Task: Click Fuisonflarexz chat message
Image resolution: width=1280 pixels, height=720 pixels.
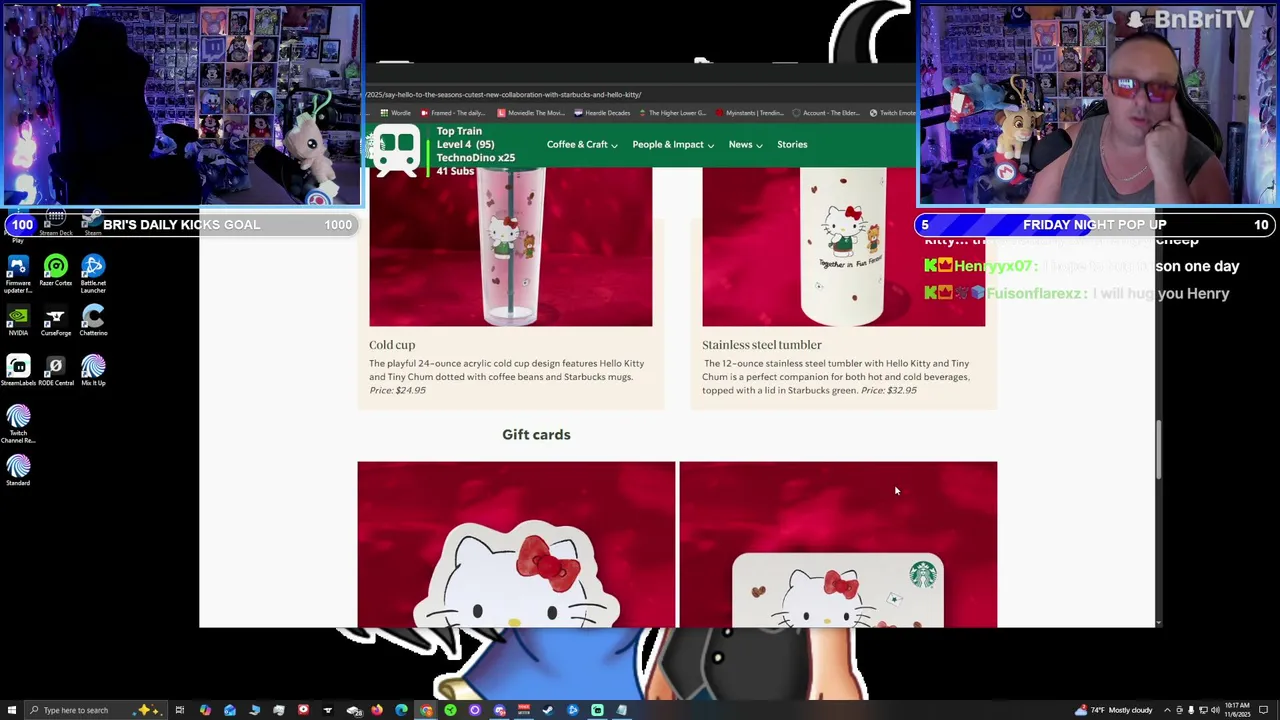Action: point(1076,294)
